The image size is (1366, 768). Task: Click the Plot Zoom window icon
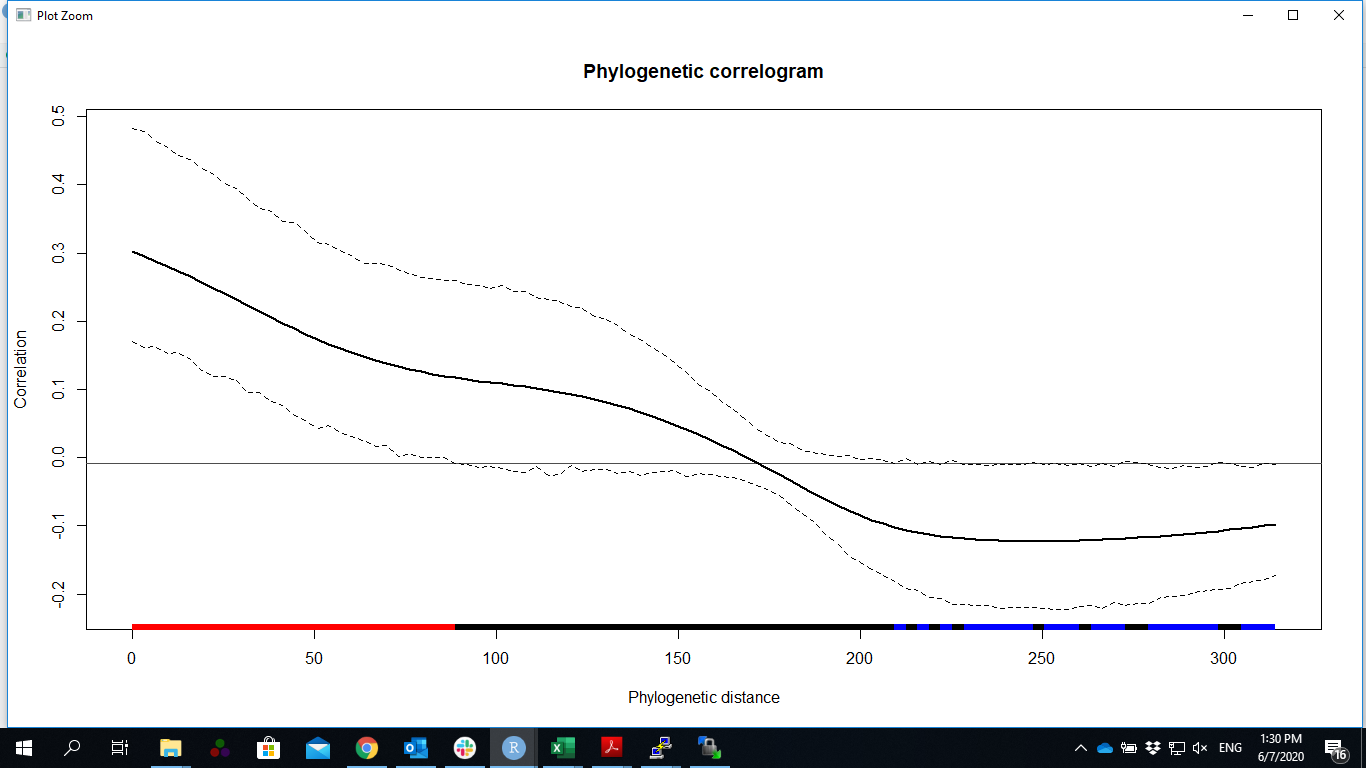point(23,15)
